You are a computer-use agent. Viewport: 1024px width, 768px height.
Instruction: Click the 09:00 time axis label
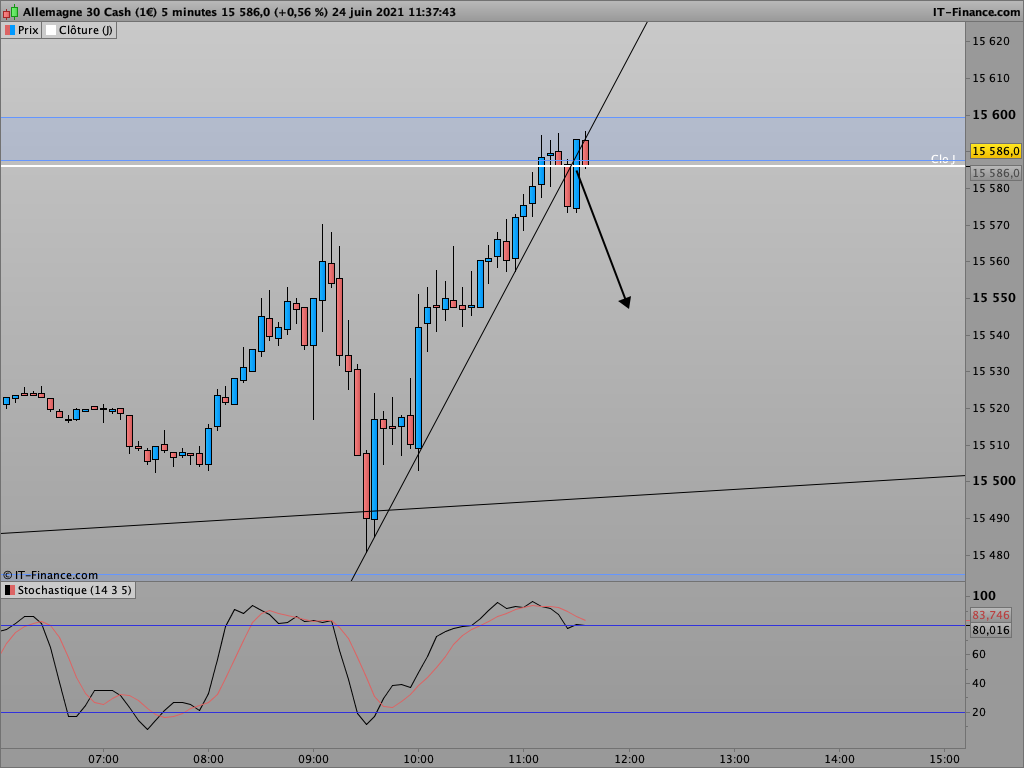click(313, 759)
